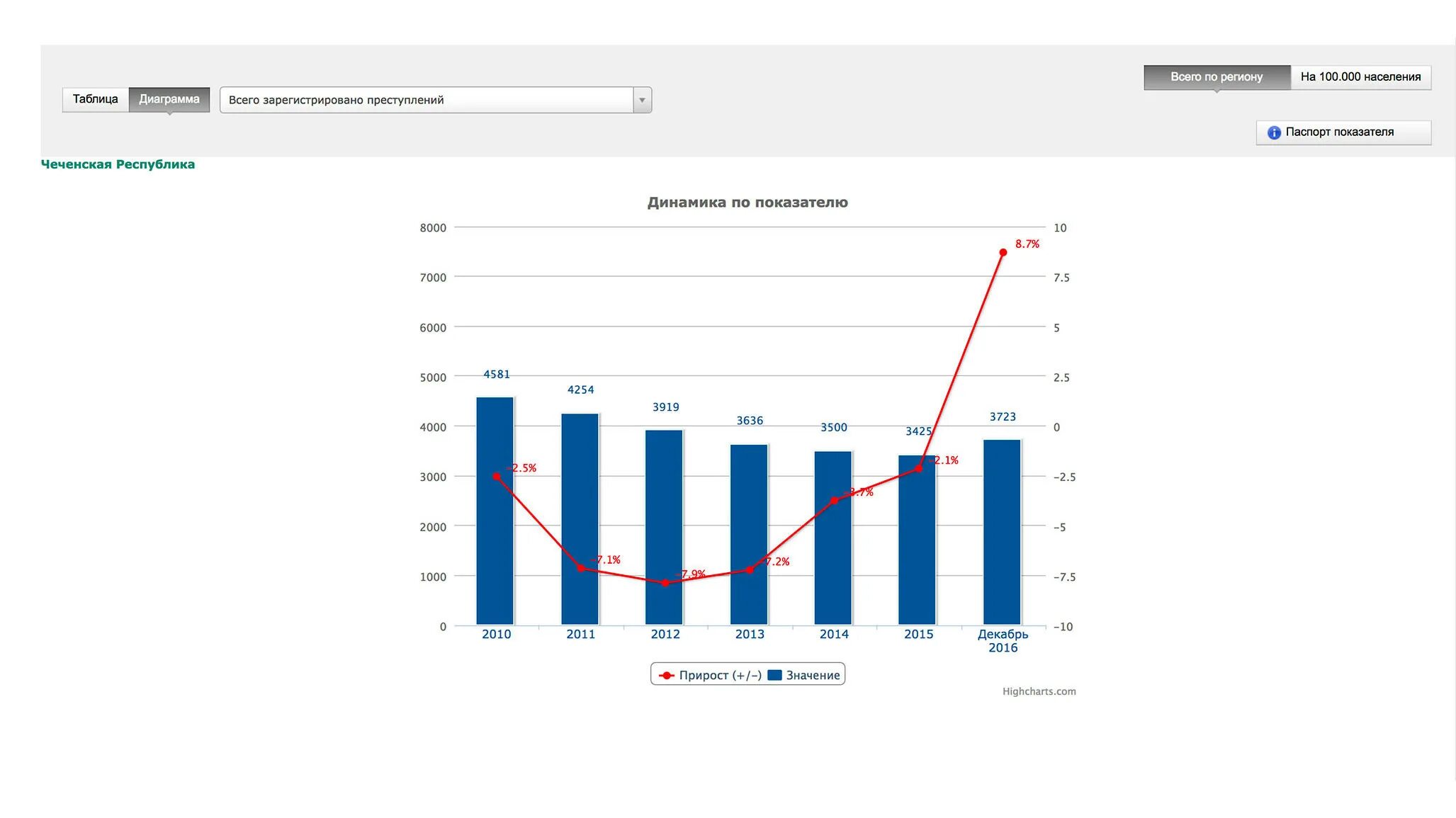Image resolution: width=1456 pixels, height=818 pixels.
Task: Click Чеченская Республика region heading
Action: pos(118,164)
